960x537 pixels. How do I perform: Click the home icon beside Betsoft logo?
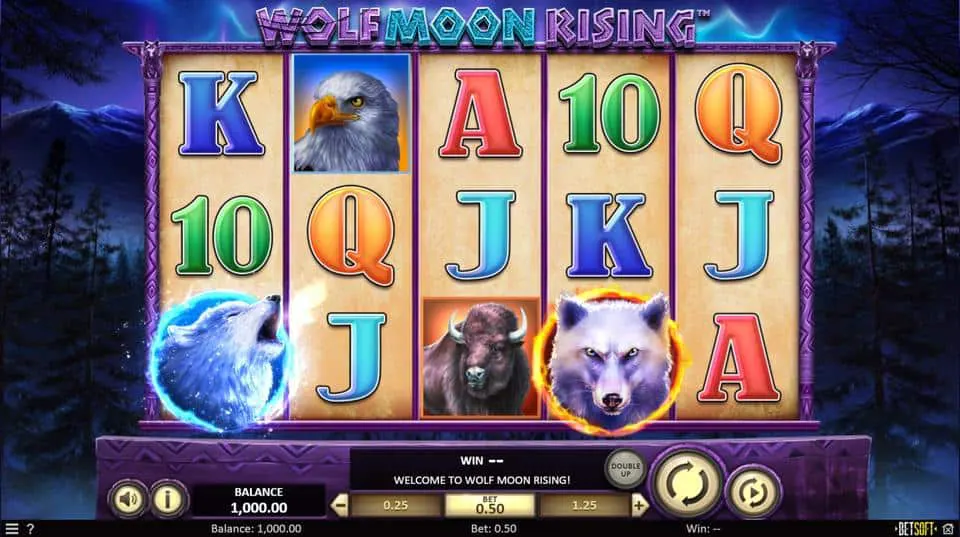948,529
